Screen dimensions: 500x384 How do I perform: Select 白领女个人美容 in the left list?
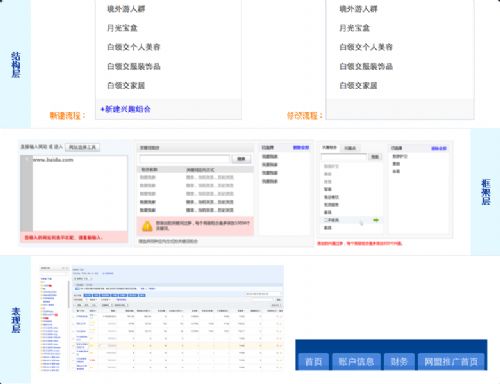[134, 47]
